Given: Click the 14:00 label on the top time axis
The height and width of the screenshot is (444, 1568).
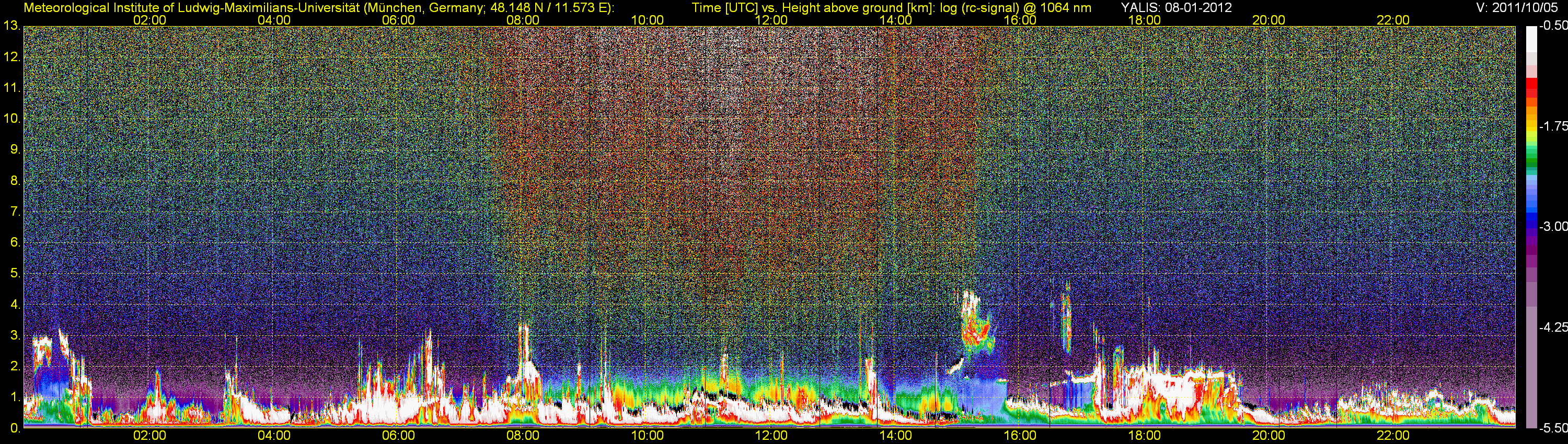Looking at the screenshot, I should click(896, 20).
